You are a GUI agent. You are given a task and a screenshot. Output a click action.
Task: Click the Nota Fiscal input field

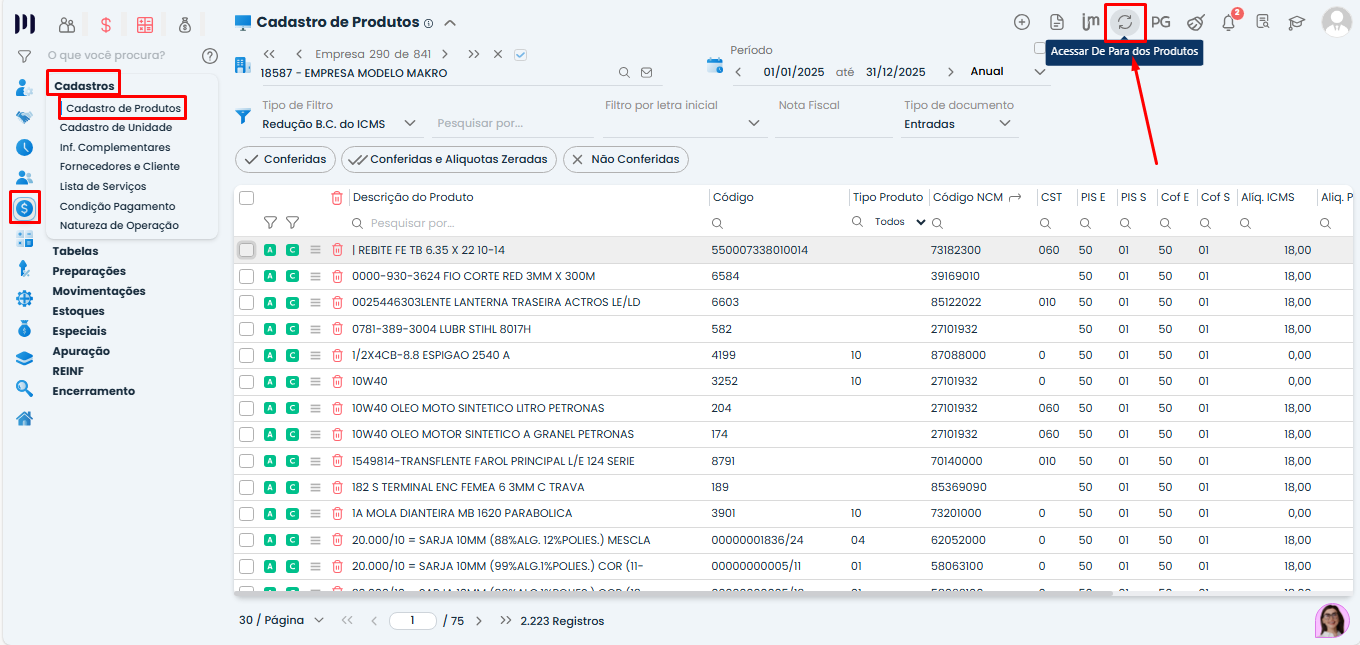click(x=834, y=124)
